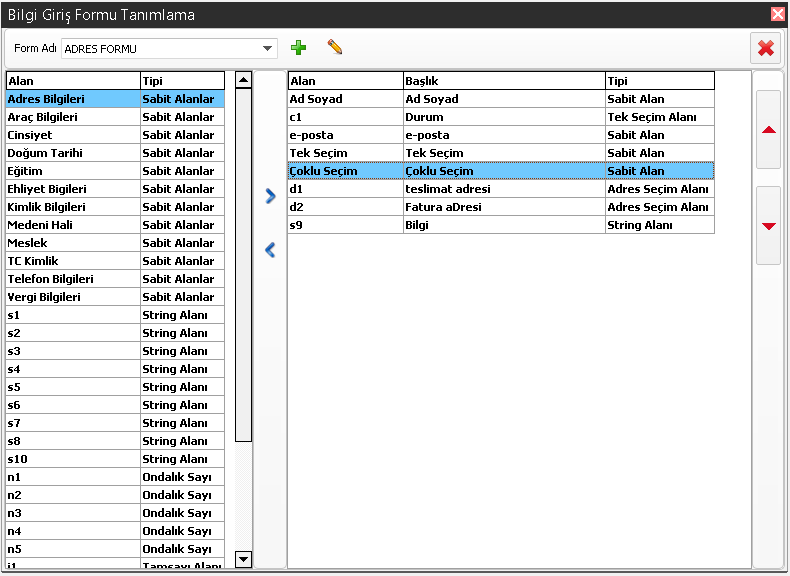This screenshot has width=790, height=576.
Task: Select Cinsiyet row
Action: (115, 135)
